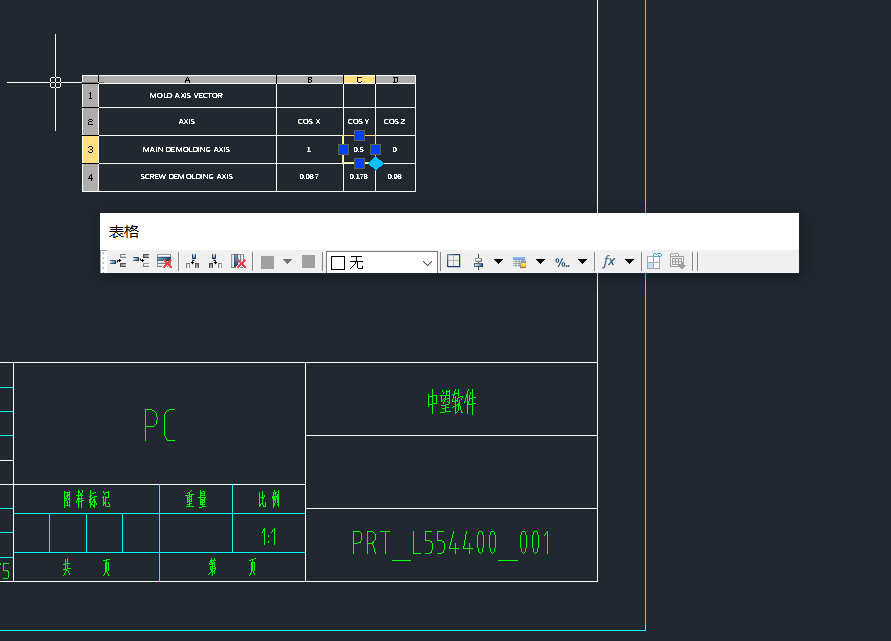Click the SCREW DEMOLDING AXIS cell
Viewport: 891px width, 641px height.
pos(187,177)
